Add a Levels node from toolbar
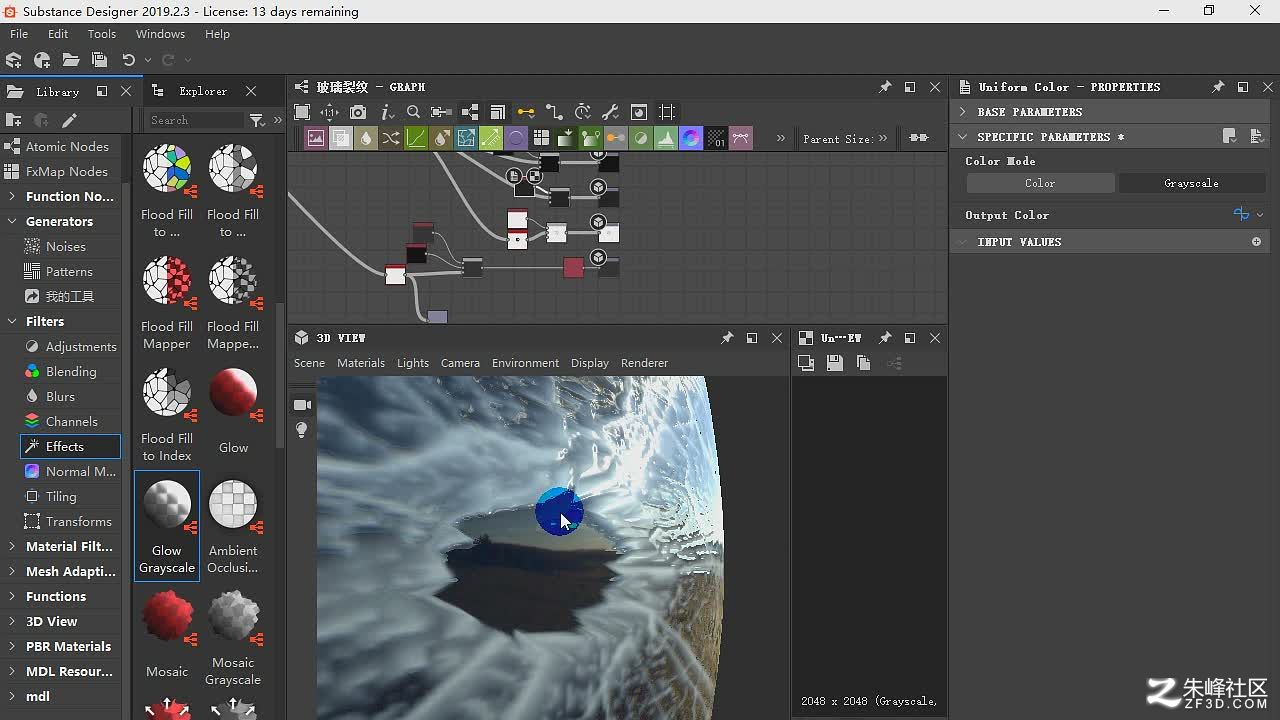This screenshot has width=1280, height=720. pos(667,138)
